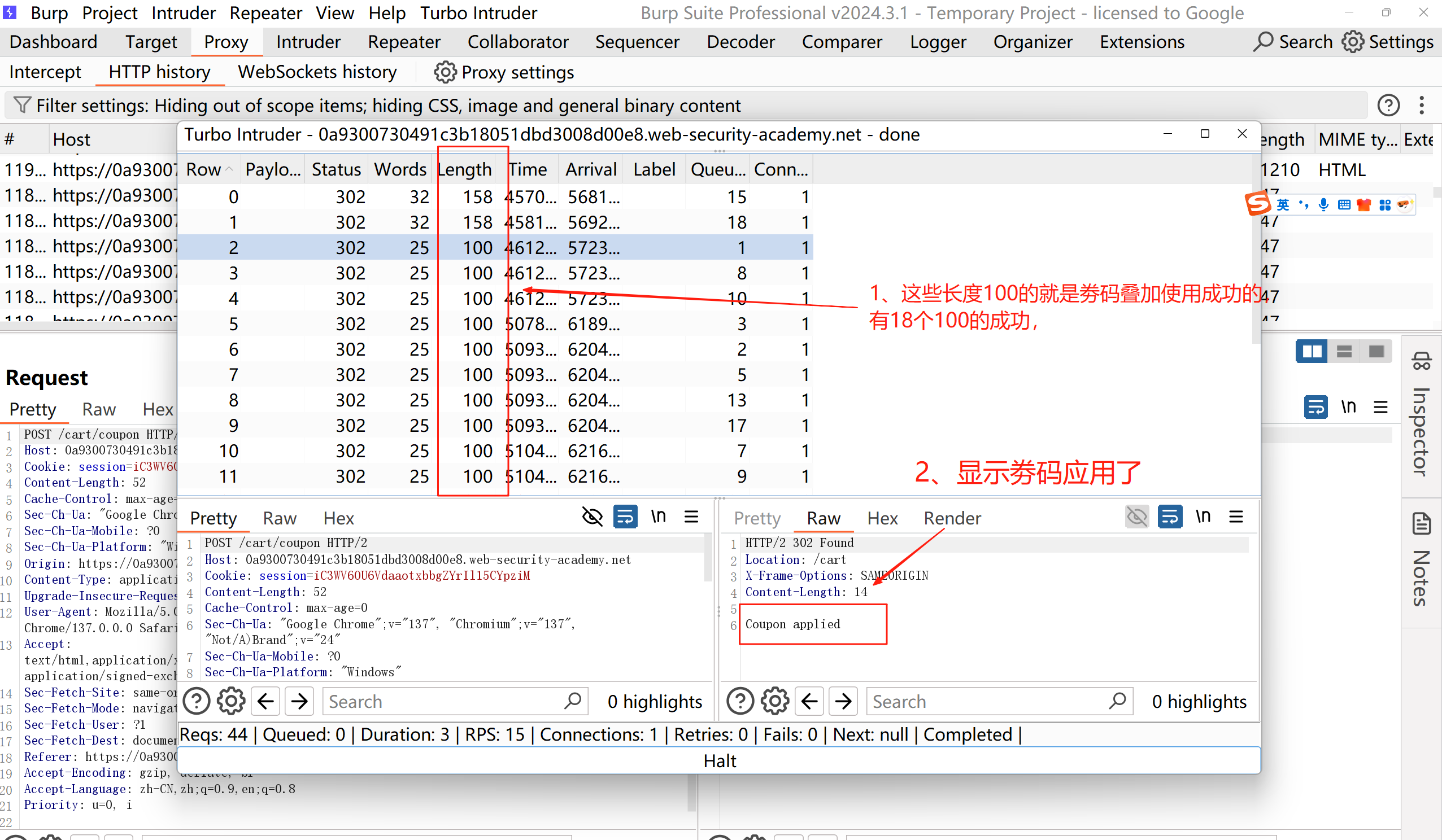1442x840 pixels.
Task: Click forward arrow in request search bar
Action: point(299,701)
